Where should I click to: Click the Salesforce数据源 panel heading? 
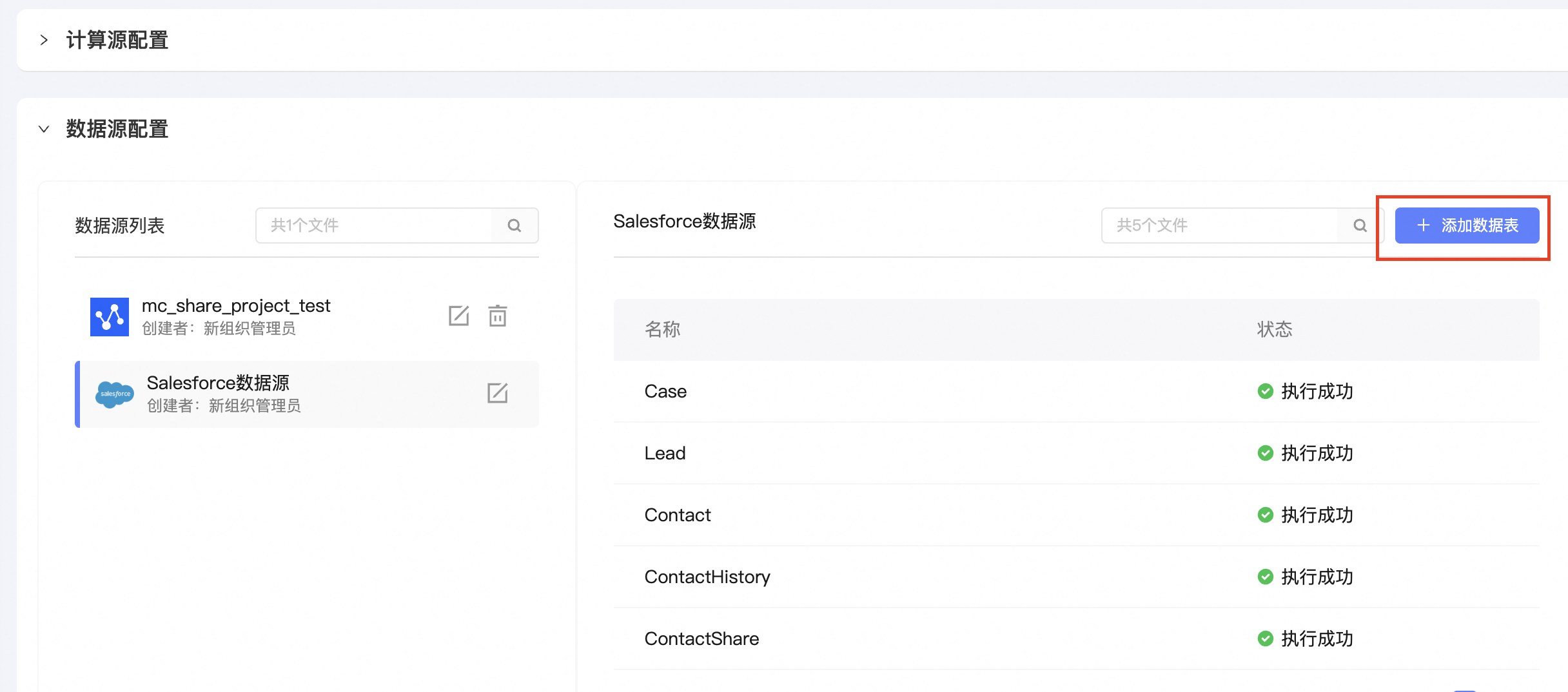685,222
